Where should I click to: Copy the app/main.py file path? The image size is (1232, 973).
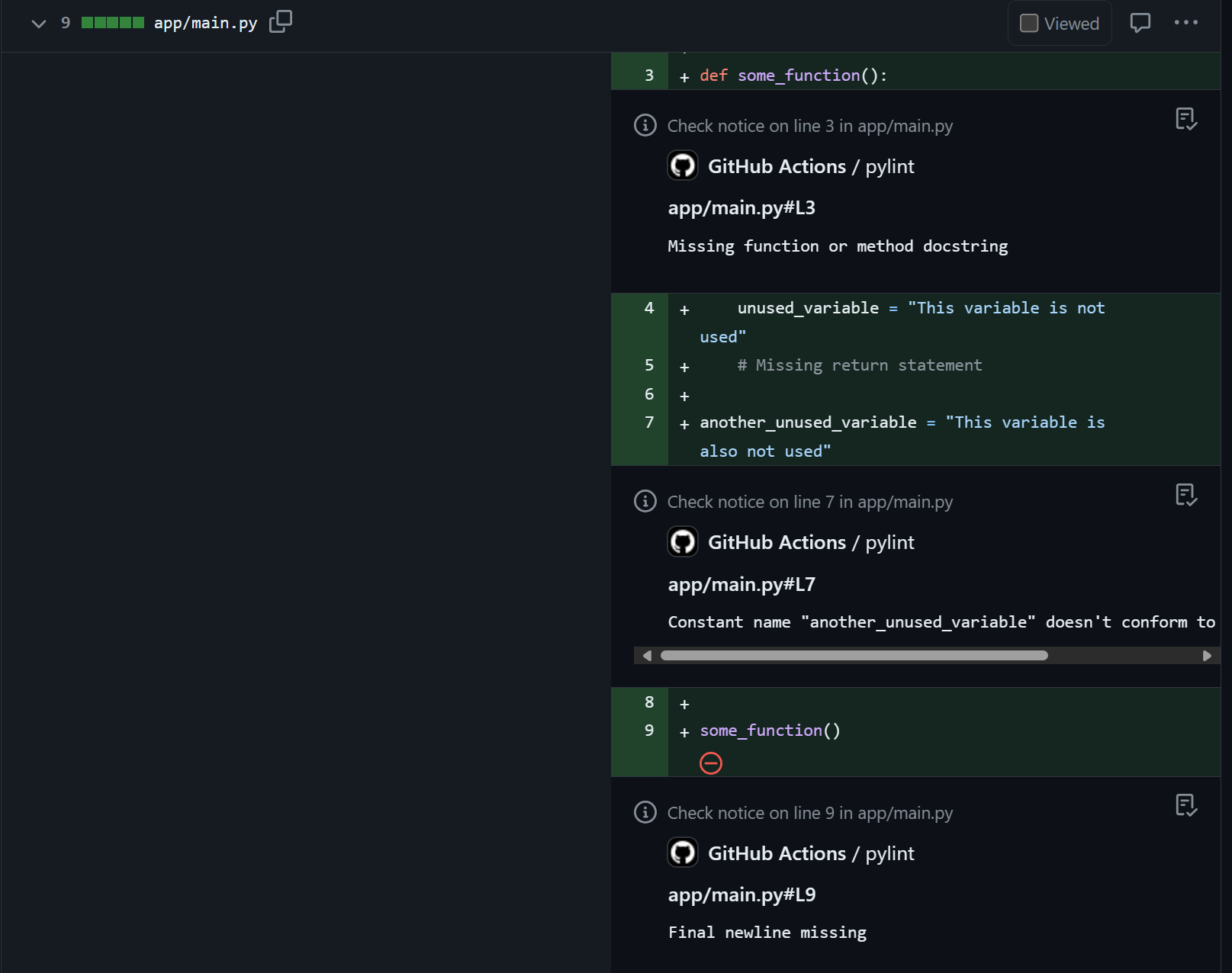pos(281,22)
